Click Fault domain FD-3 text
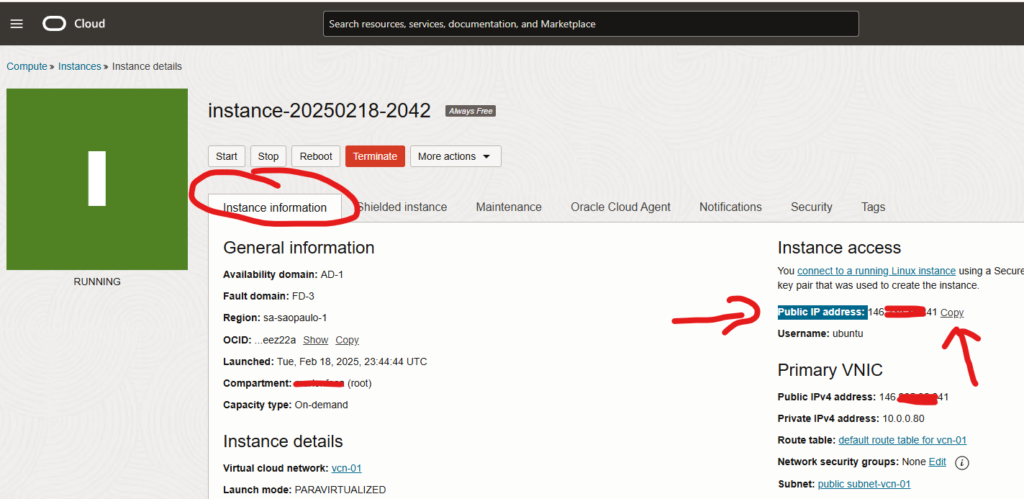 pos(268,296)
